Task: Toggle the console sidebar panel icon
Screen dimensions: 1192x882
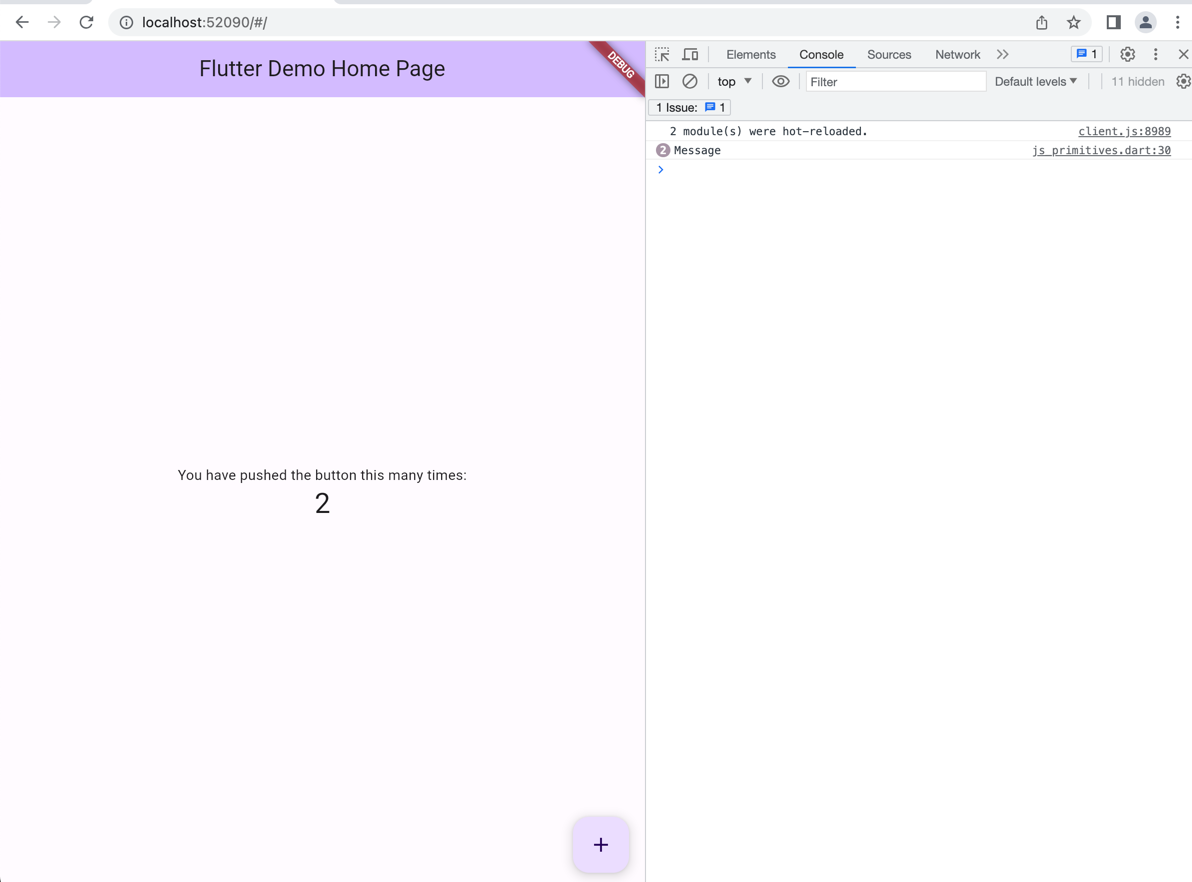Action: [x=662, y=82]
